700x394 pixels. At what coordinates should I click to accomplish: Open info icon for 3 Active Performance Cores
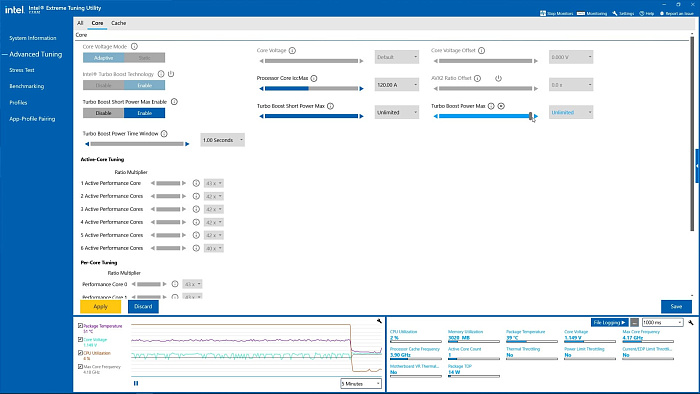pos(196,209)
